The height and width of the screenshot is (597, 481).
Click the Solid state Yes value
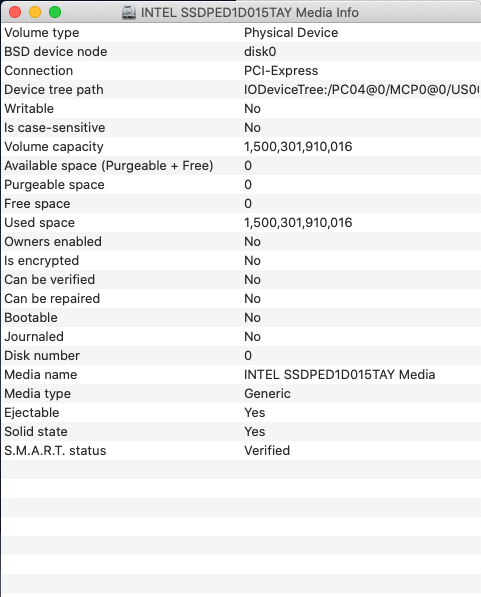[255, 432]
